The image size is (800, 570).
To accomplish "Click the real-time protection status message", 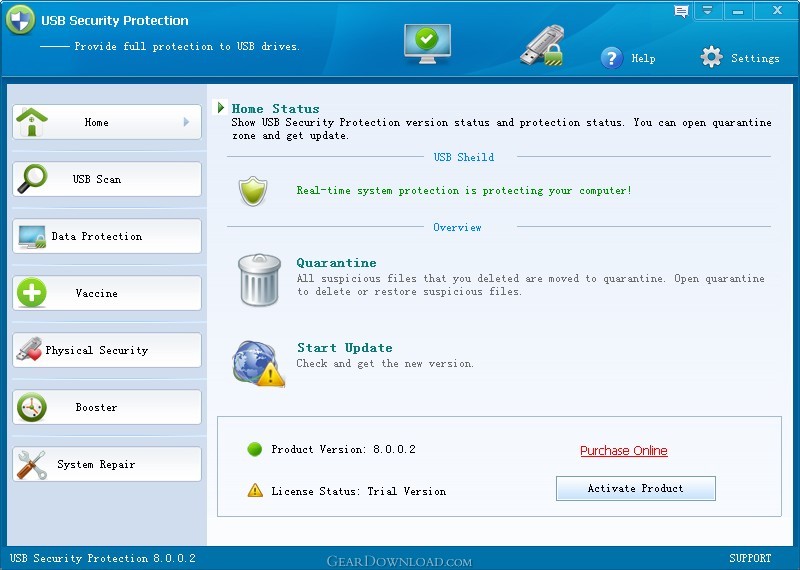I will pos(464,191).
